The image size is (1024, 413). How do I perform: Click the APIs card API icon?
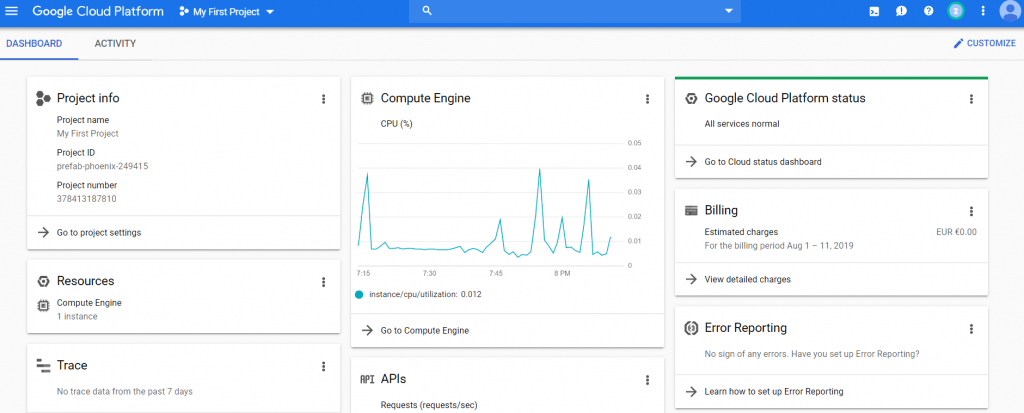tap(367, 380)
